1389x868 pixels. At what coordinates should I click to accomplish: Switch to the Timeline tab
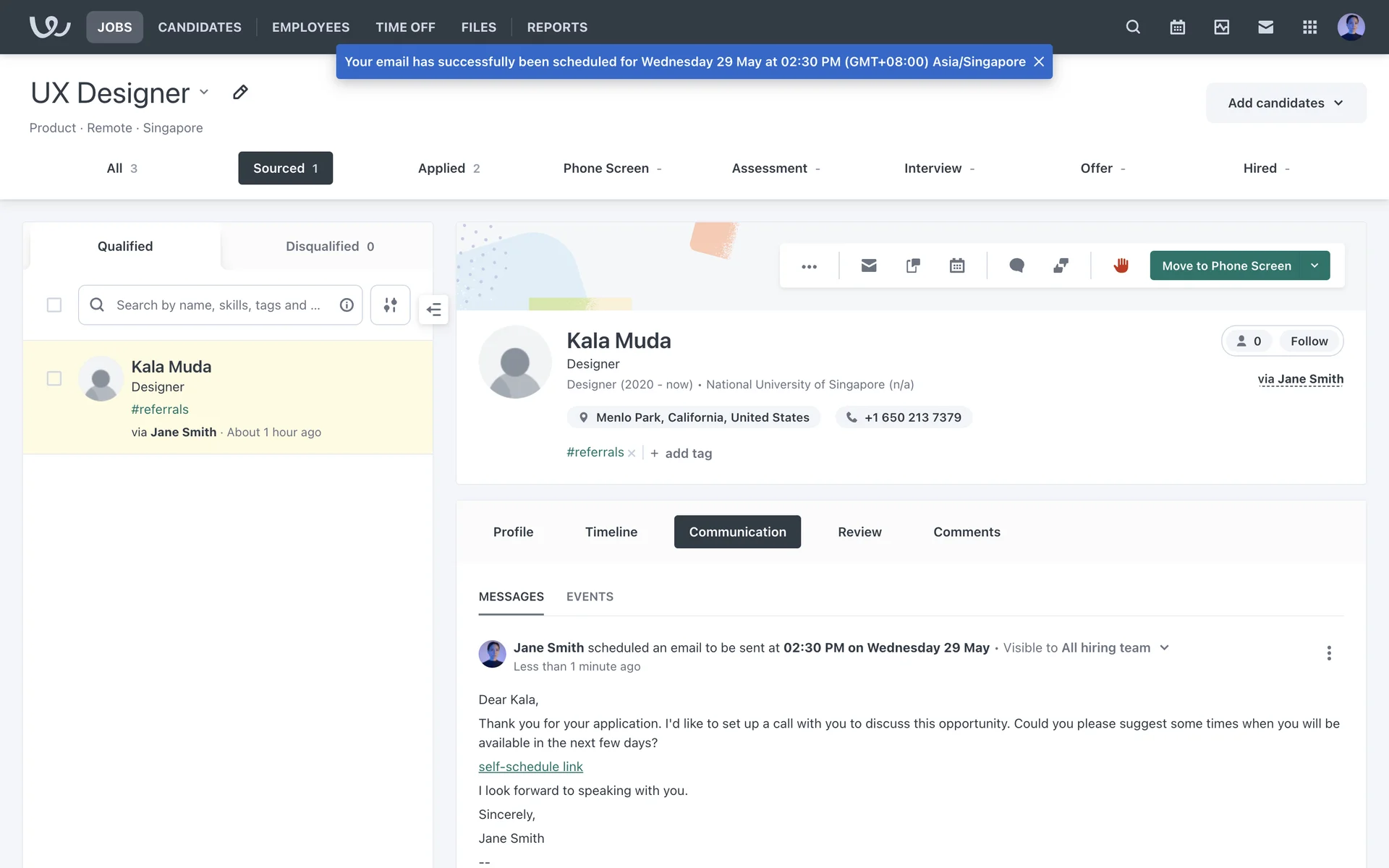pyautogui.click(x=611, y=532)
